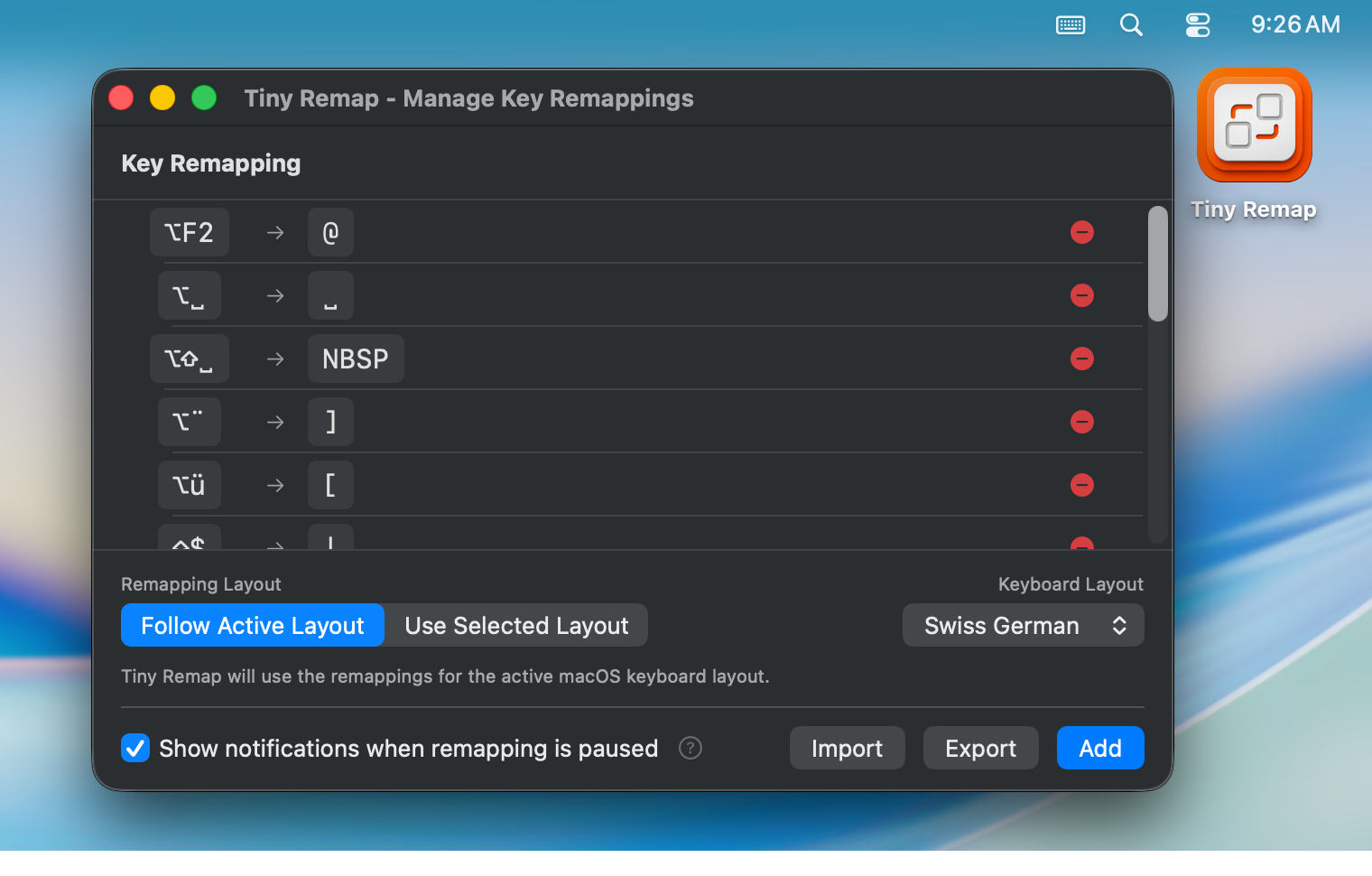Click the Import button

coord(847,748)
